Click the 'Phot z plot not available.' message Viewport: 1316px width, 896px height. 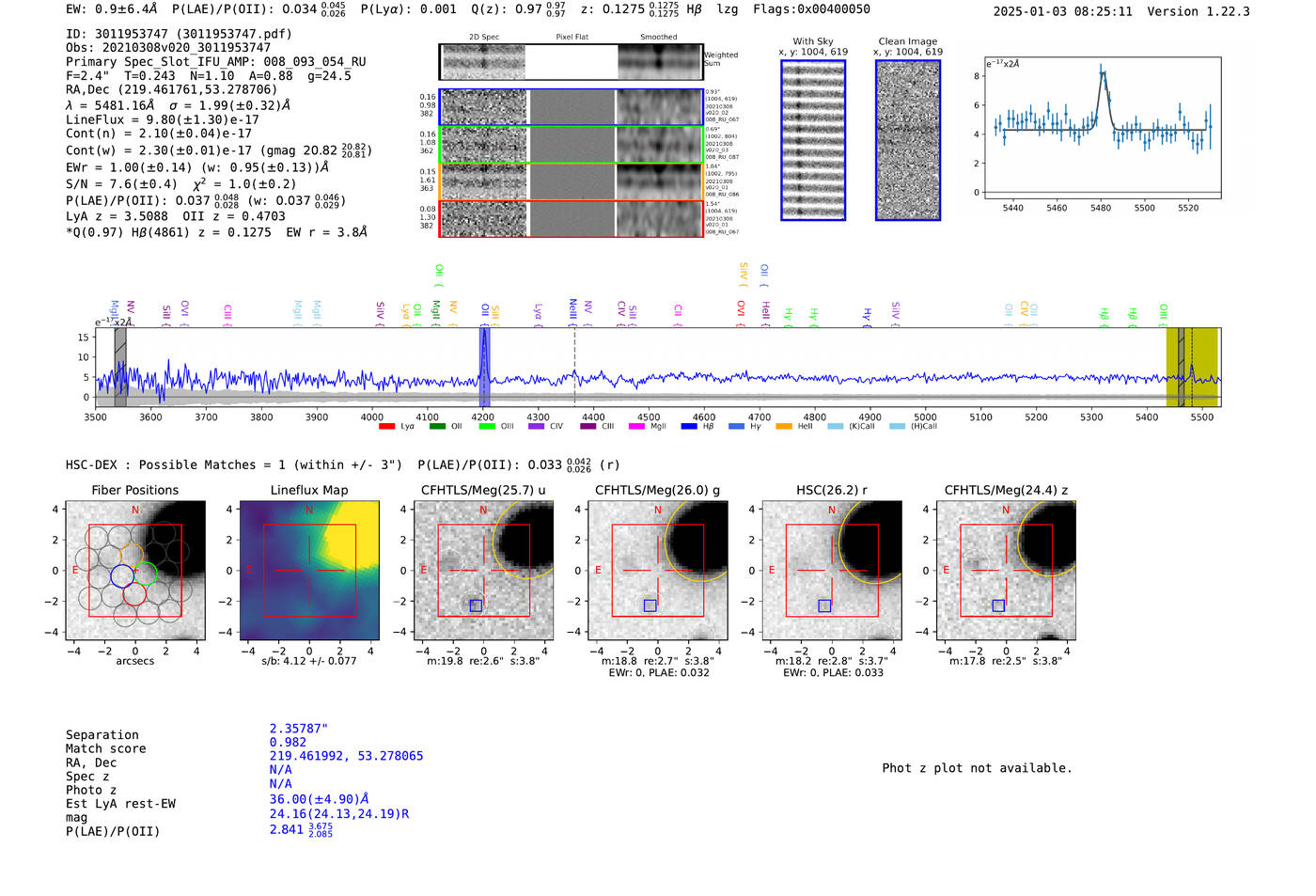(978, 768)
